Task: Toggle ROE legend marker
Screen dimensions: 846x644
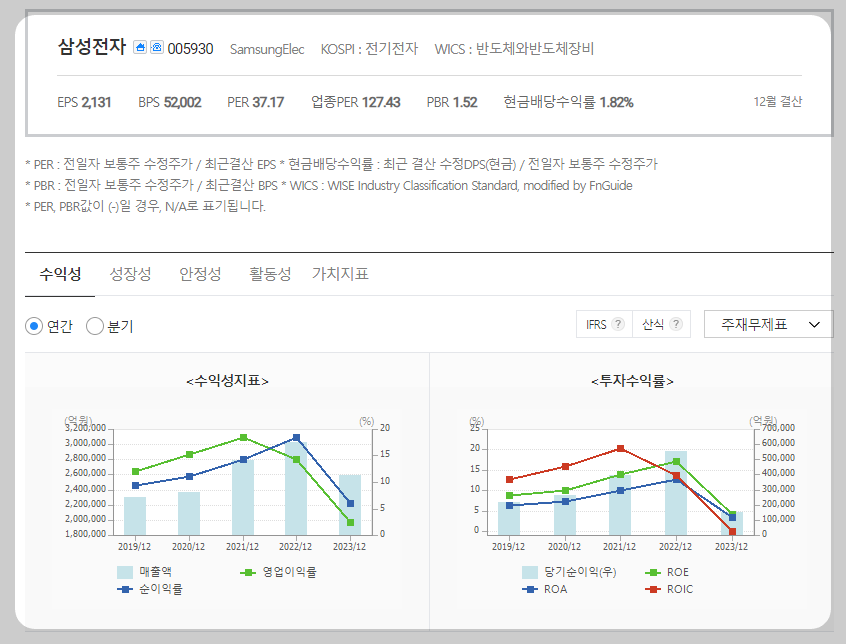Action: pyautogui.click(x=653, y=572)
